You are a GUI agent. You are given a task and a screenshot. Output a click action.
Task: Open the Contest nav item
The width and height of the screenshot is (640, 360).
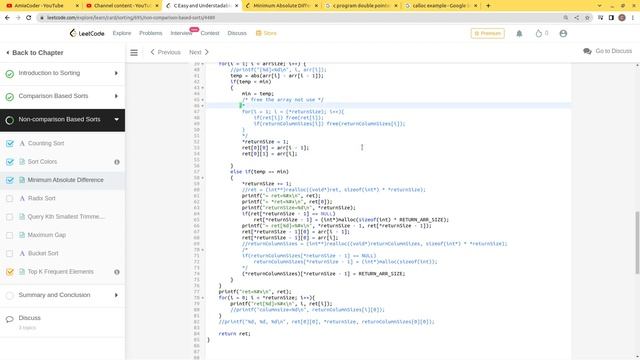(x=210, y=33)
